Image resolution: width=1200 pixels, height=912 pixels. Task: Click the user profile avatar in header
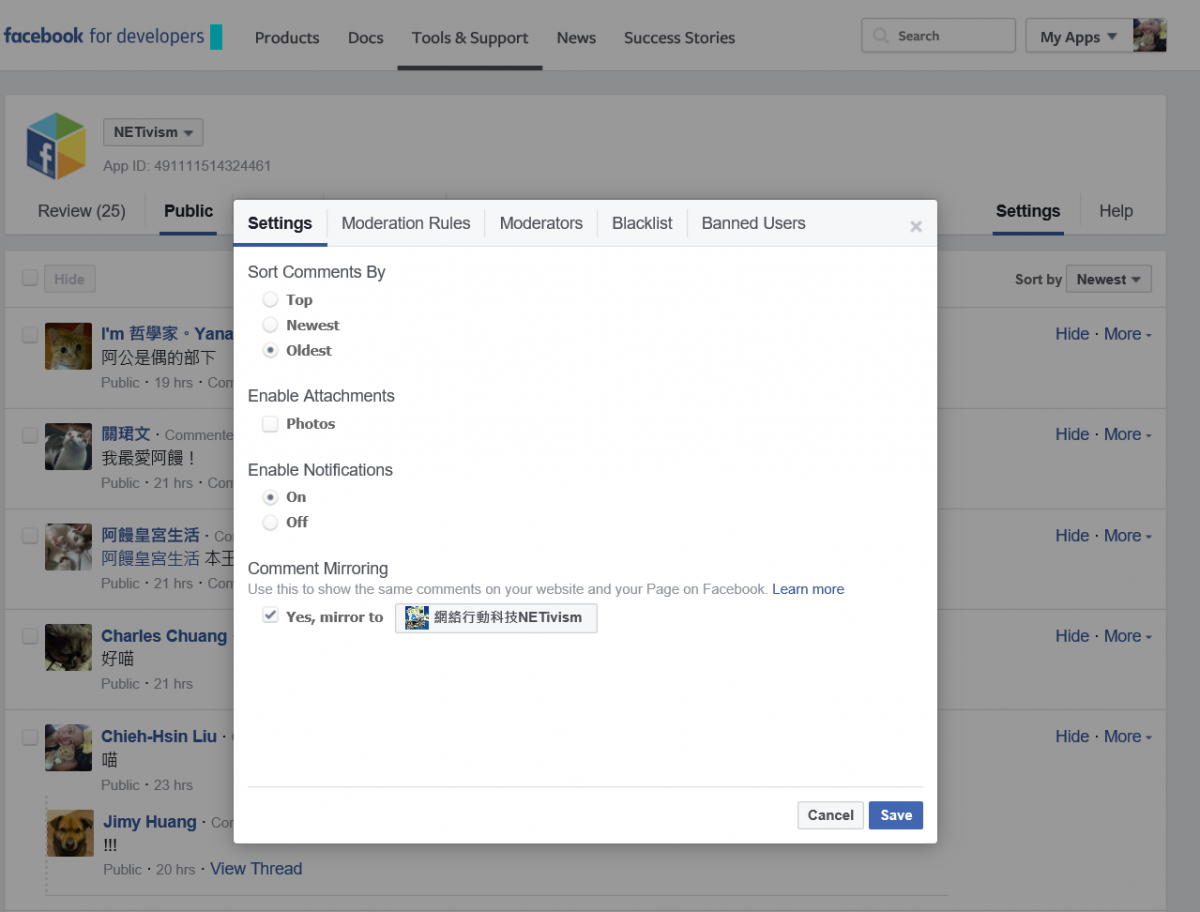coord(1150,36)
